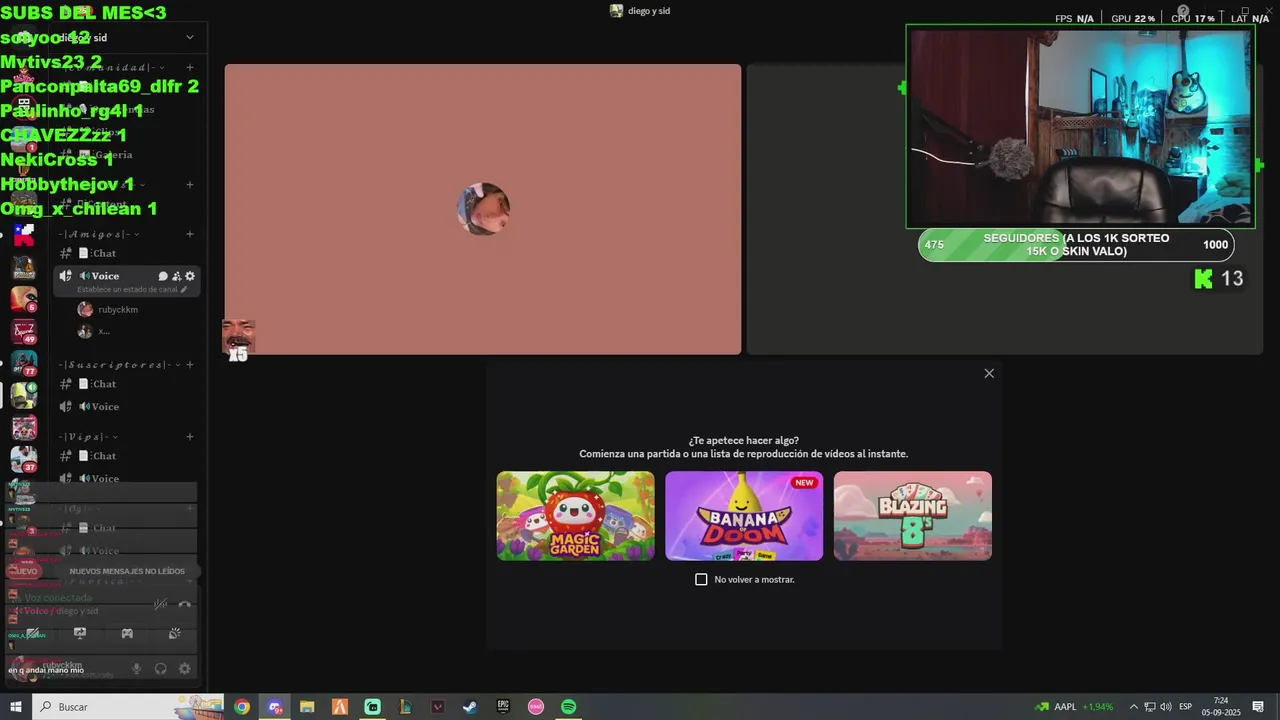Open Google Chrome from taskbar

(x=242, y=707)
